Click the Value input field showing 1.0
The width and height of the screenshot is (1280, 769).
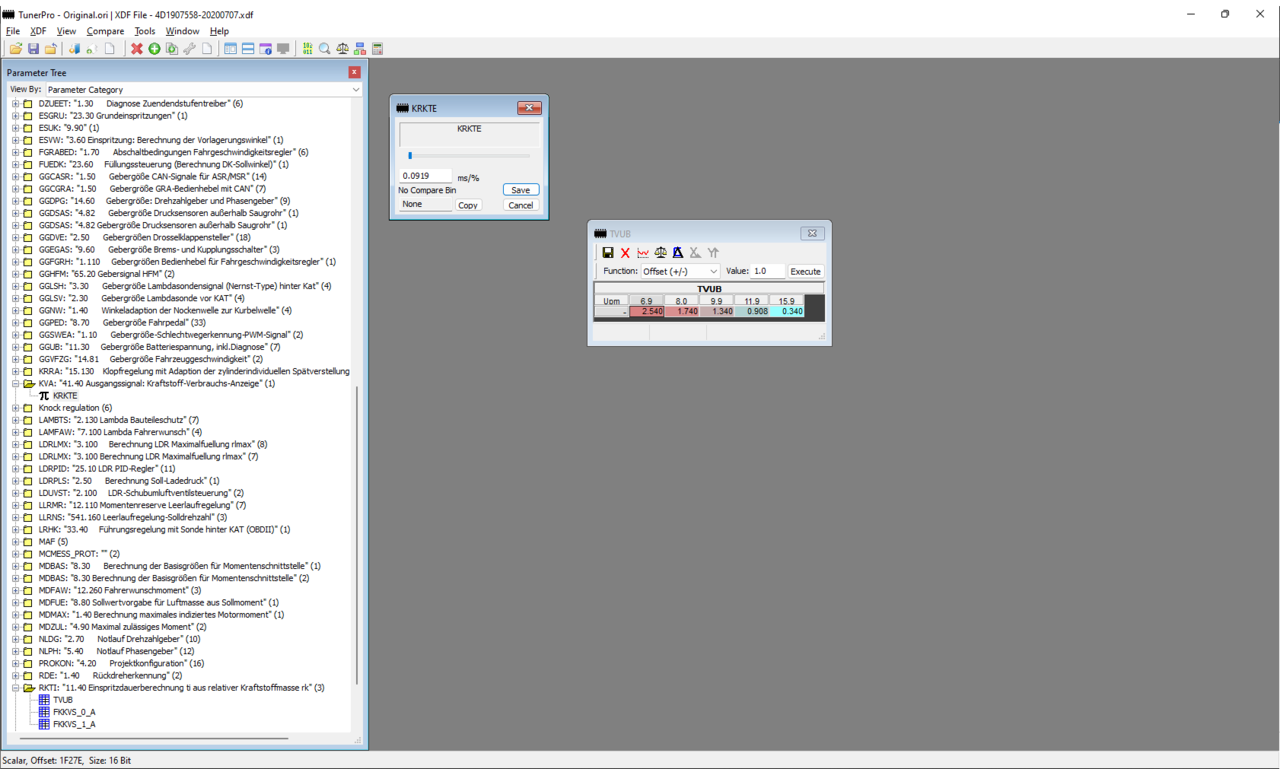[x=767, y=271]
